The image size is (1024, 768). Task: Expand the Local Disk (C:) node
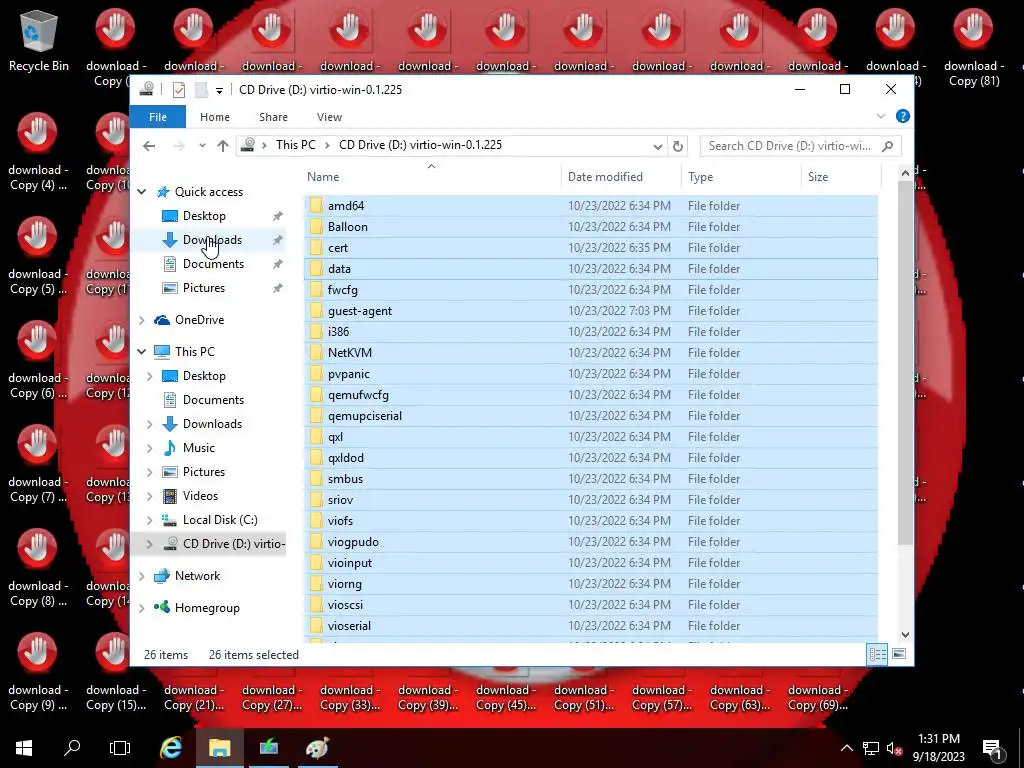[x=150, y=520]
